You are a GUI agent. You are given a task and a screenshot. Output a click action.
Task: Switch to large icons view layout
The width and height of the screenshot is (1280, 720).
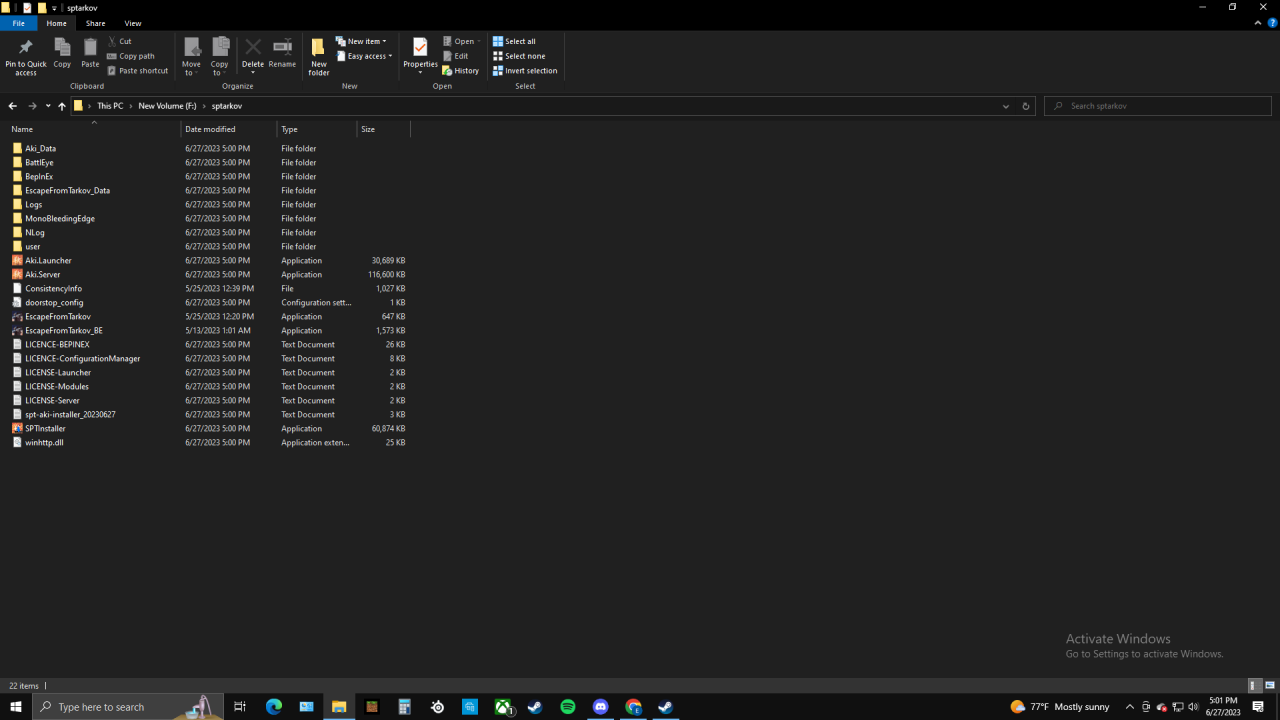(1270, 686)
